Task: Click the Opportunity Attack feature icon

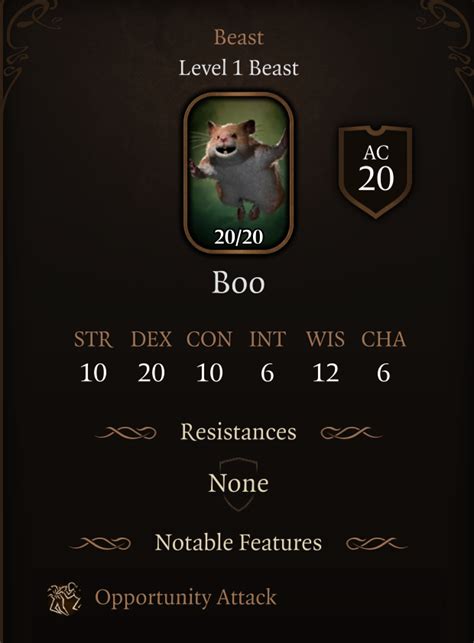Action: 64,598
